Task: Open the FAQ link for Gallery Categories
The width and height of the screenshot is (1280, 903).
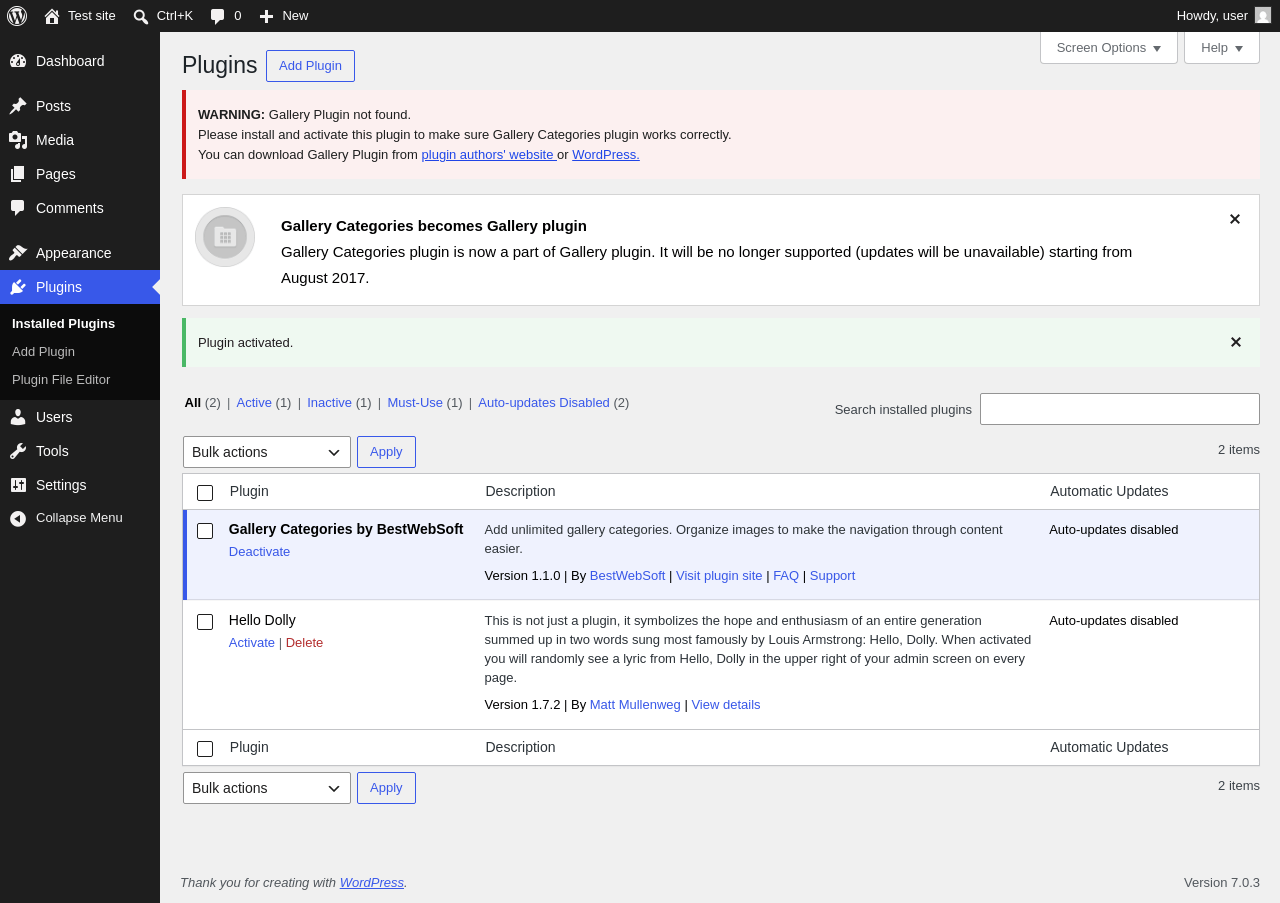Action: [786, 576]
